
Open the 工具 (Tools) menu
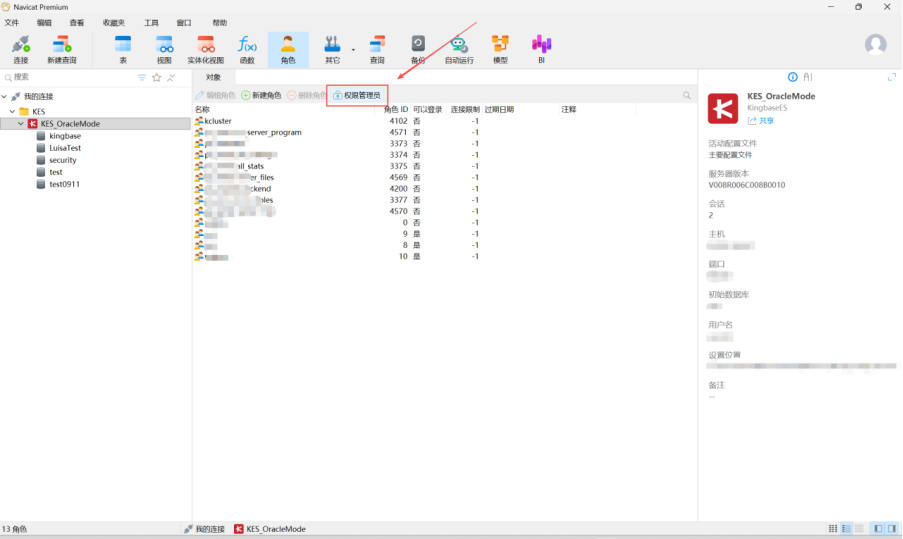(x=151, y=22)
